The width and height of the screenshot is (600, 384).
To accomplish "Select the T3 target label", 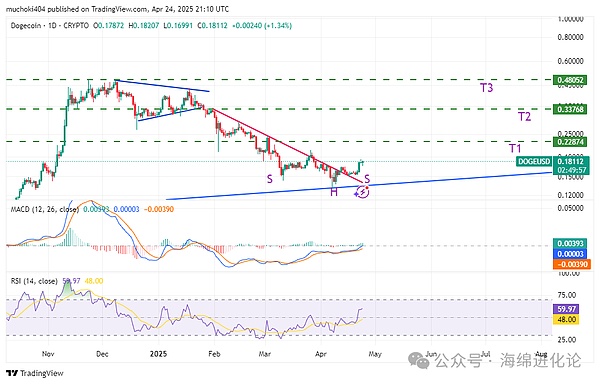I will [486, 88].
